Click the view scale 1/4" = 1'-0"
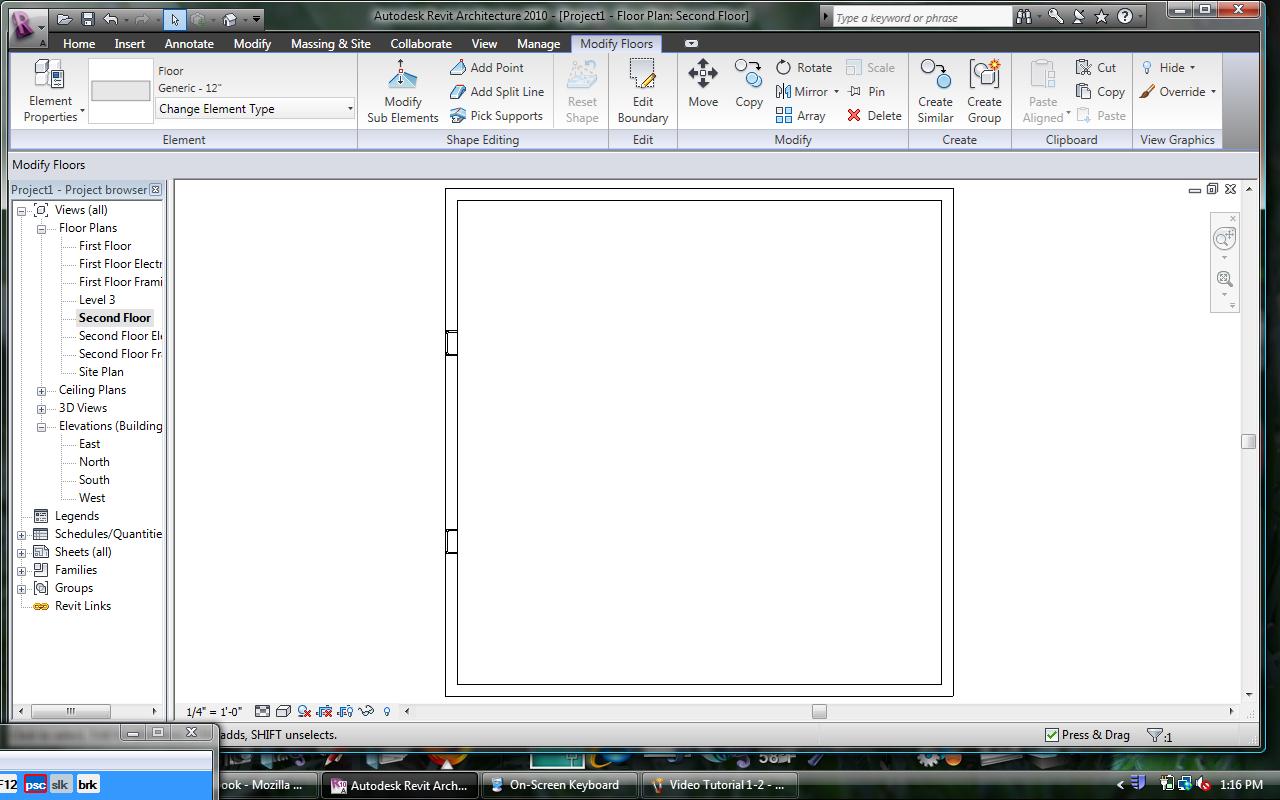 tap(214, 712)
